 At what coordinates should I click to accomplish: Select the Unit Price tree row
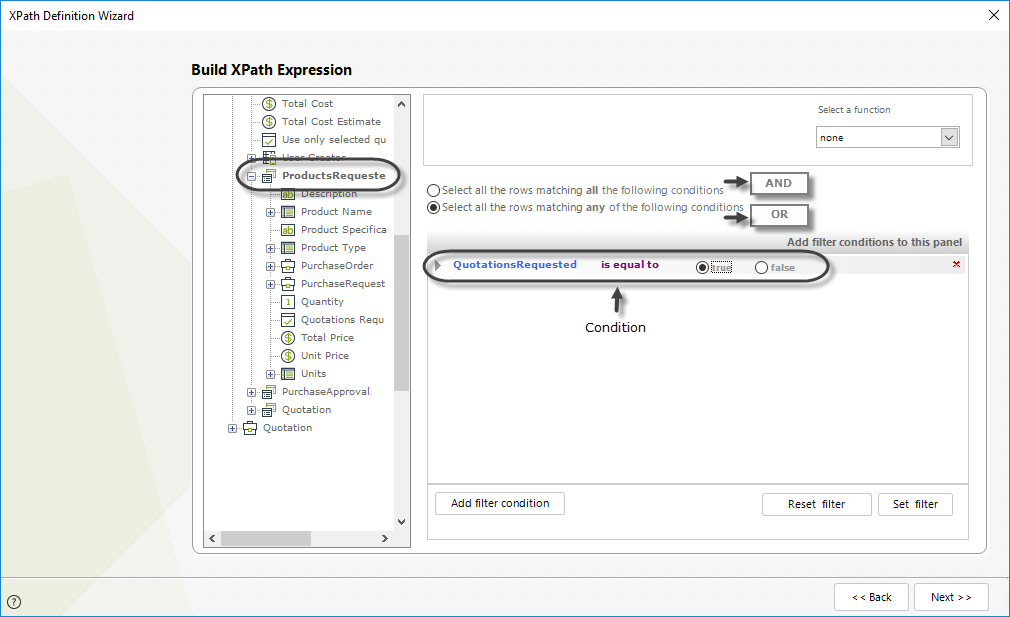pyautogui.click(x=325, y=356)
